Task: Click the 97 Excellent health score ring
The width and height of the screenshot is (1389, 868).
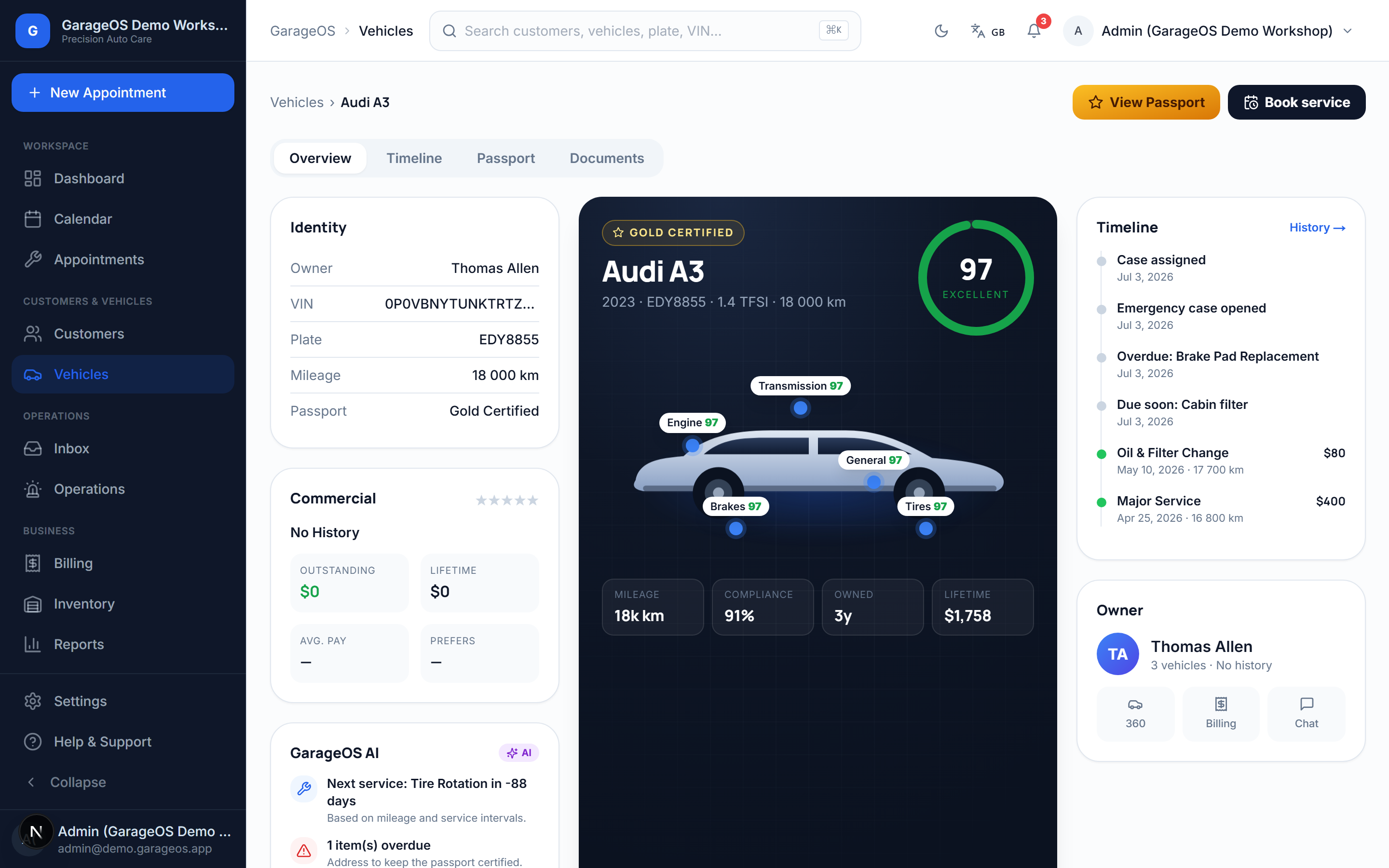Action: point(976,278)
